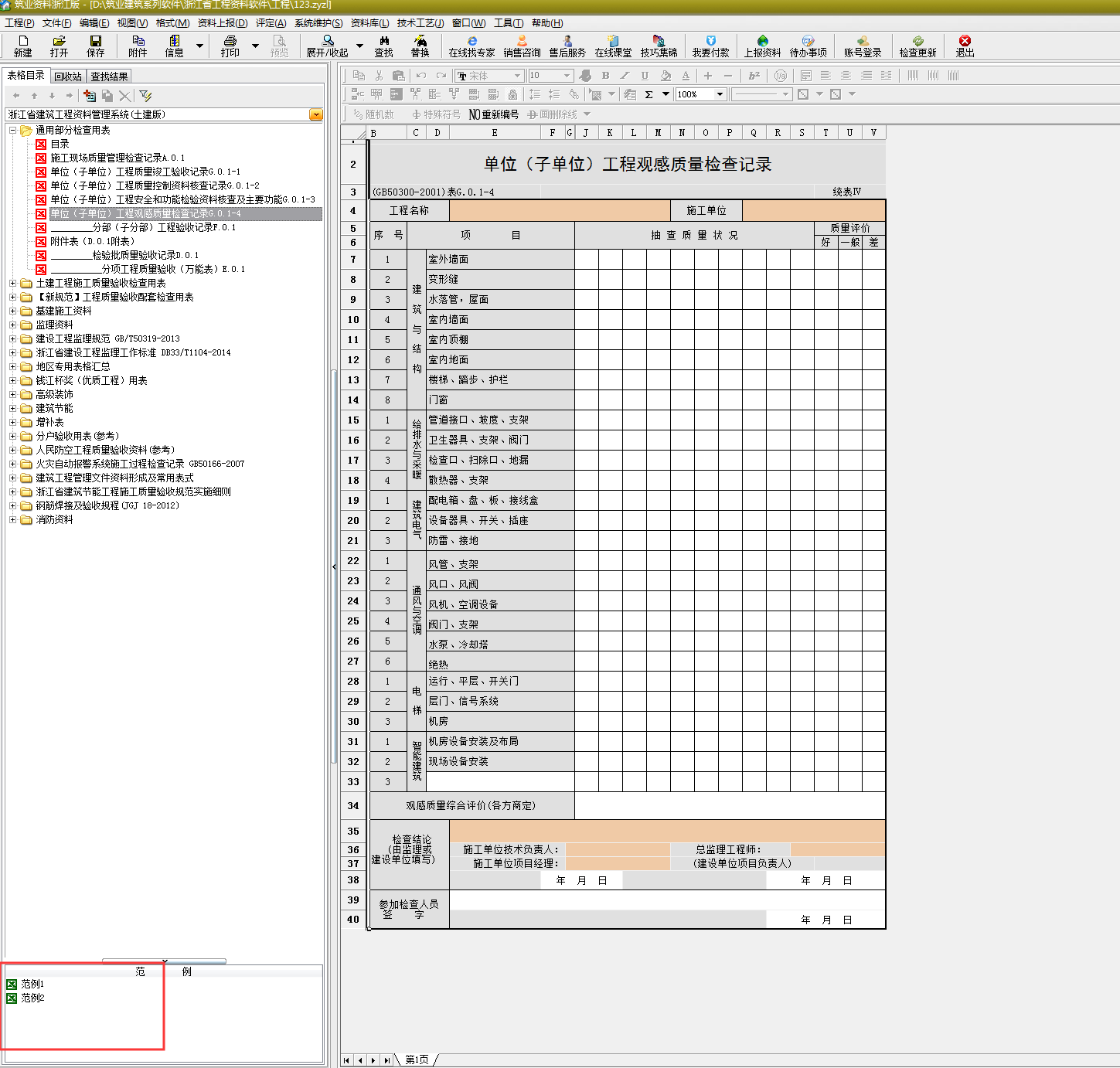Toggle the left alignment button

tap(826, 76)
